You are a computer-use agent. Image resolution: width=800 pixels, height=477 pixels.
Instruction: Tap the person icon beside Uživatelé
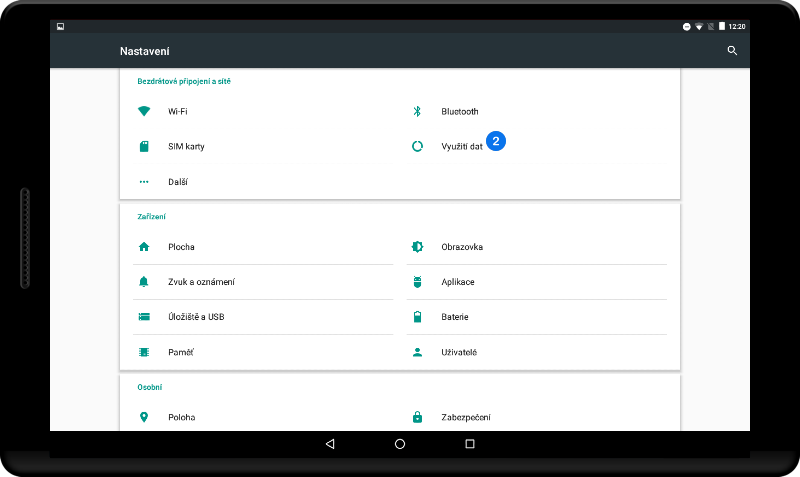[417, 352]
